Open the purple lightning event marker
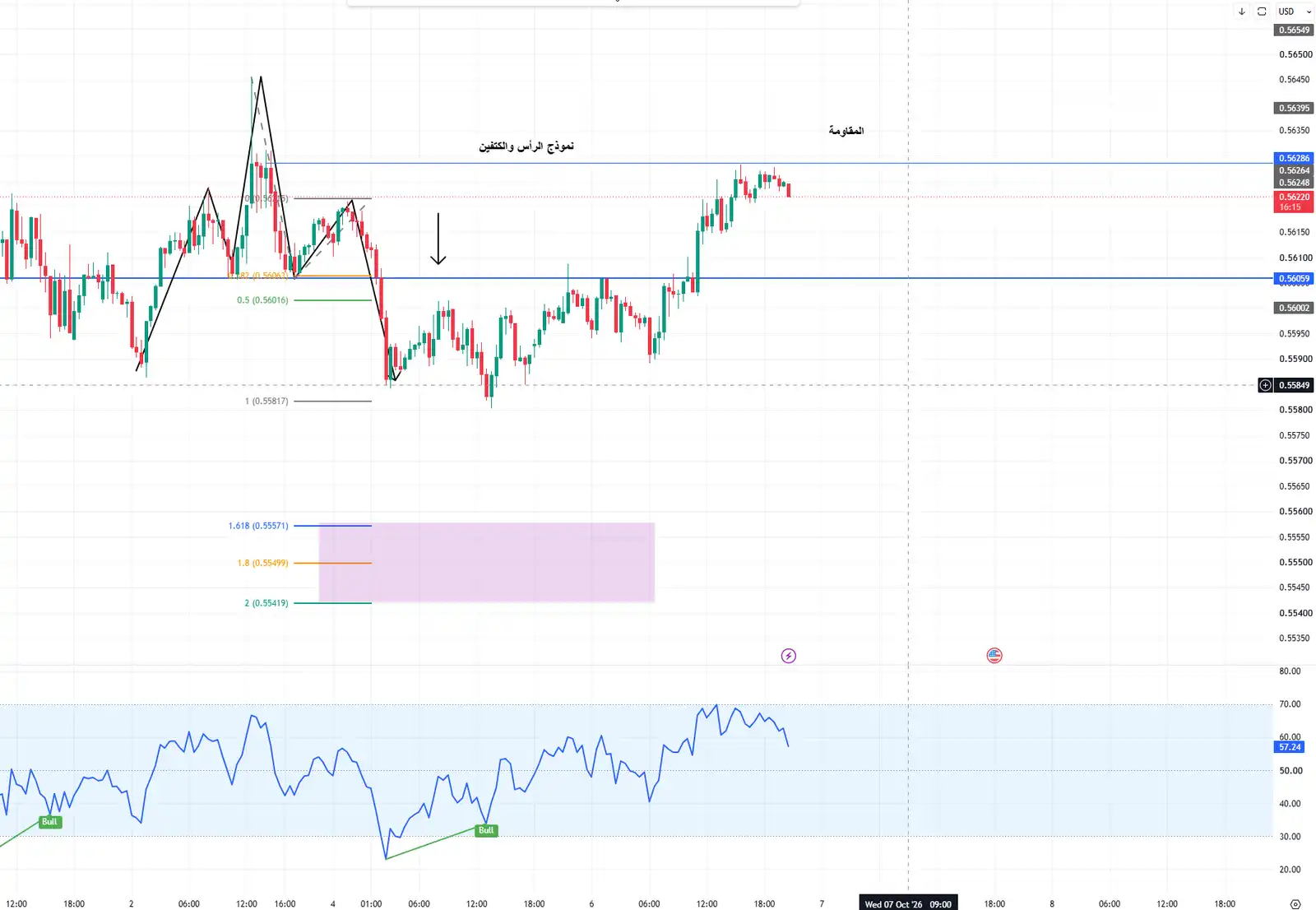 788,656
